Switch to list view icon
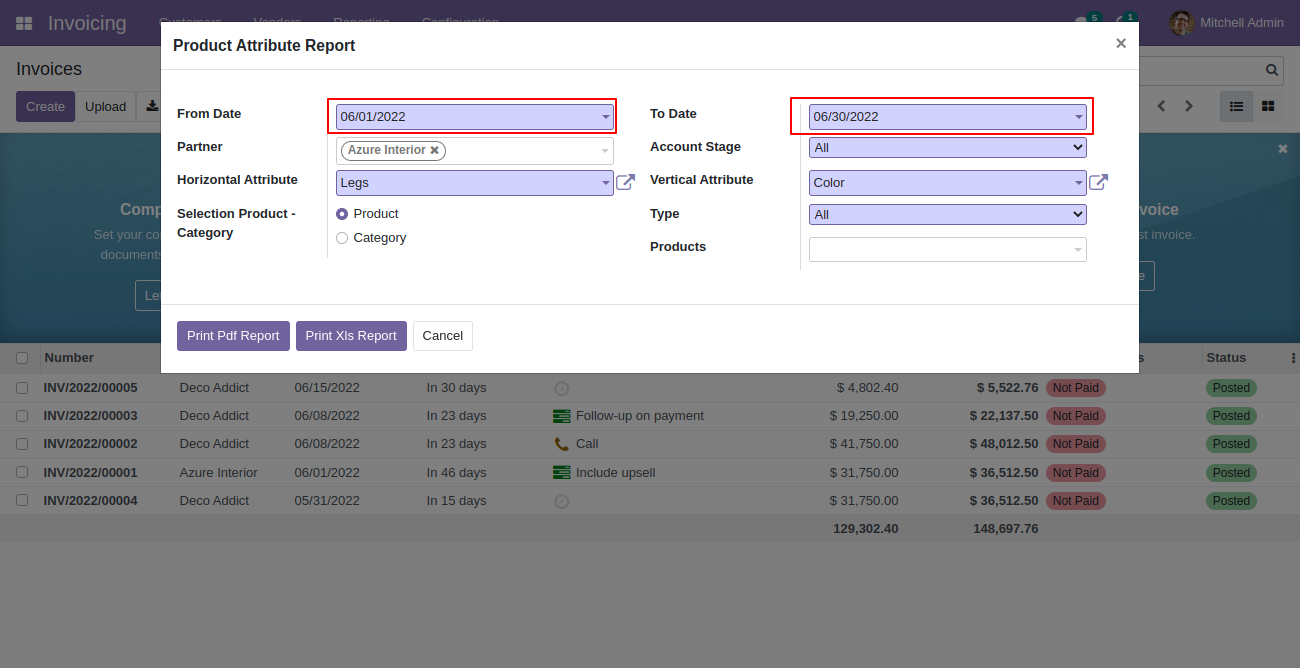Screen dimensions: 1300x668 click(x=1236, y=106)
